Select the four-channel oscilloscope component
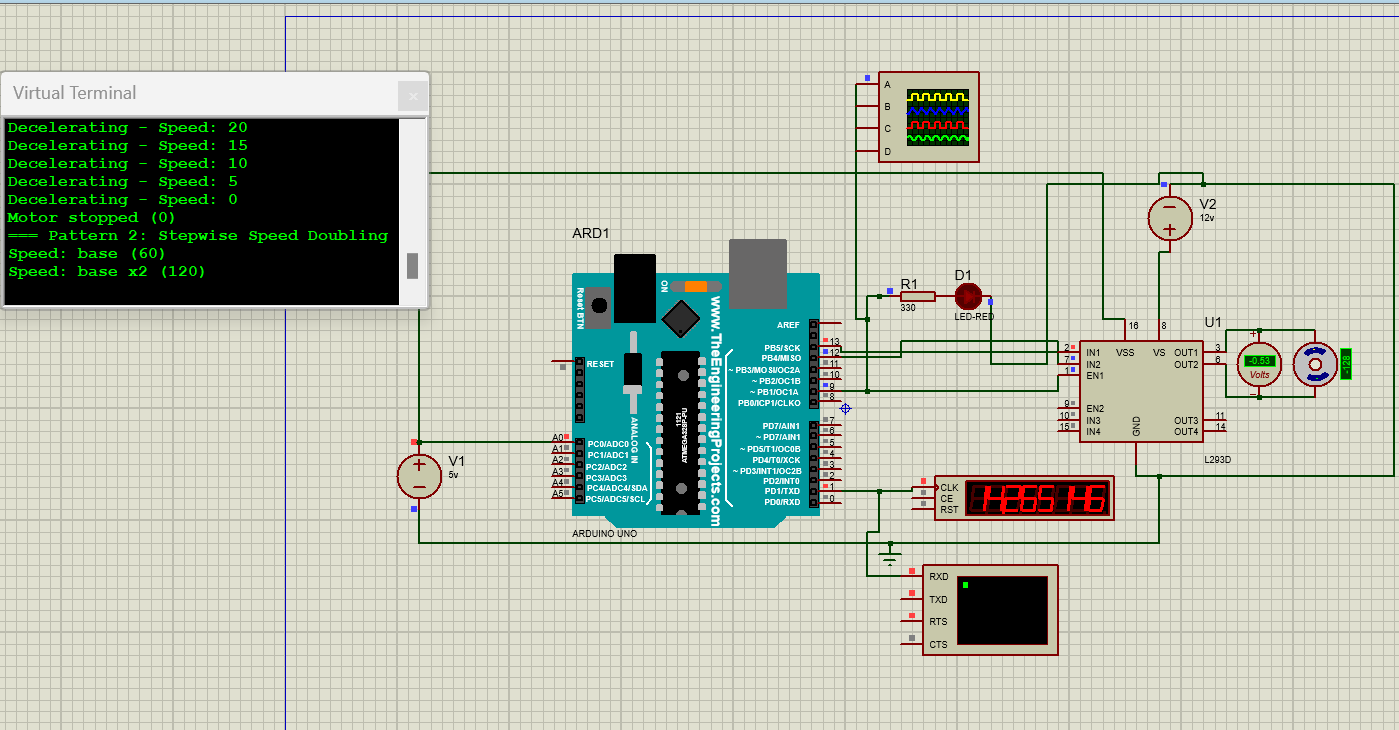The width and height of the screenshot is (1399, 730). pyautogui.click(x=928, y=116)
